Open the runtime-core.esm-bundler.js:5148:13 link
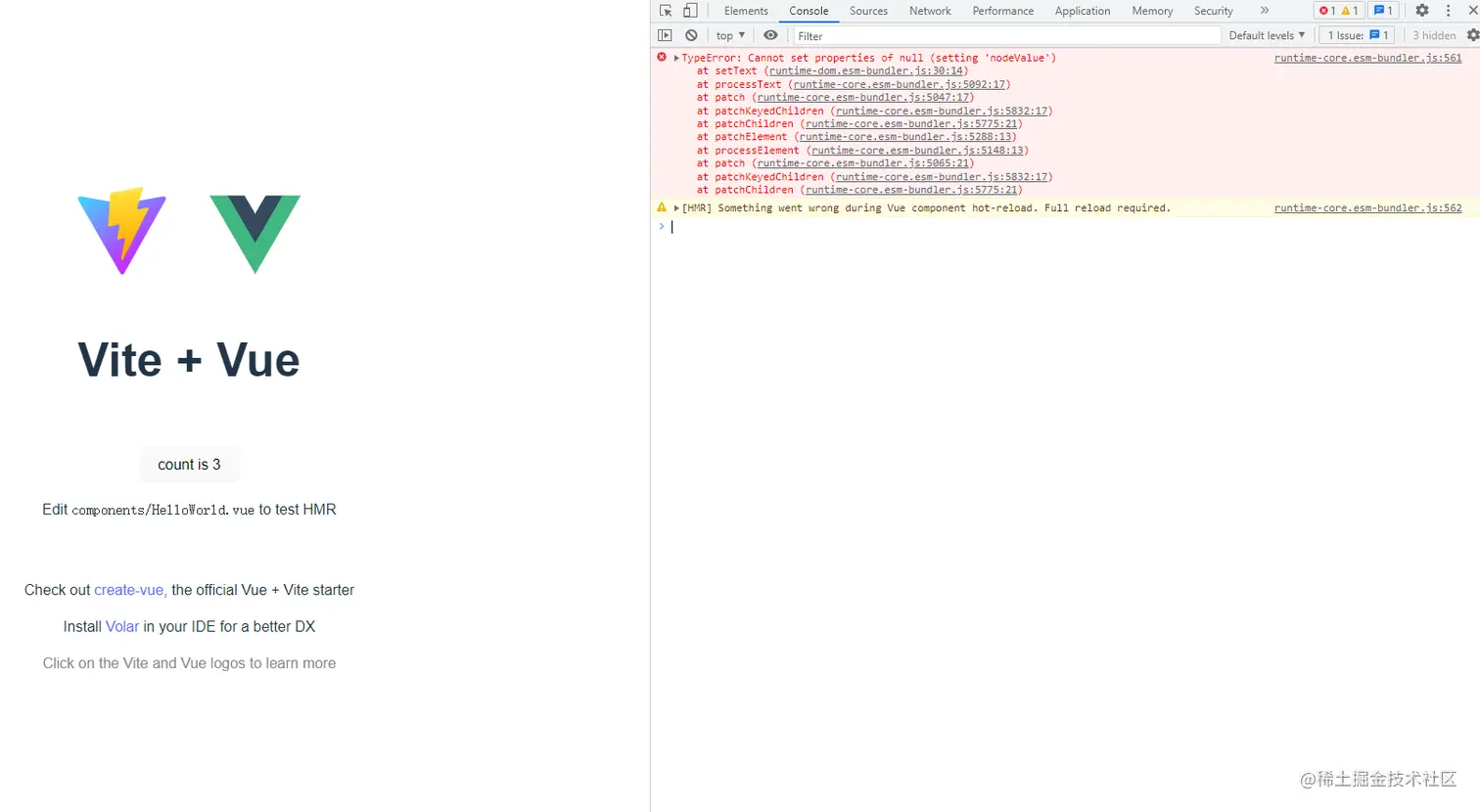This screenshot has height=812, width=1480. click(x=917, y=151)
